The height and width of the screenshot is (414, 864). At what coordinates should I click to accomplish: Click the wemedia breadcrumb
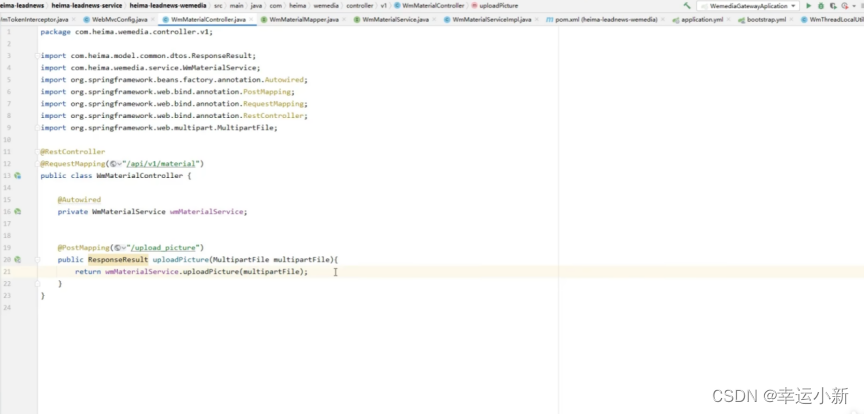328,6
